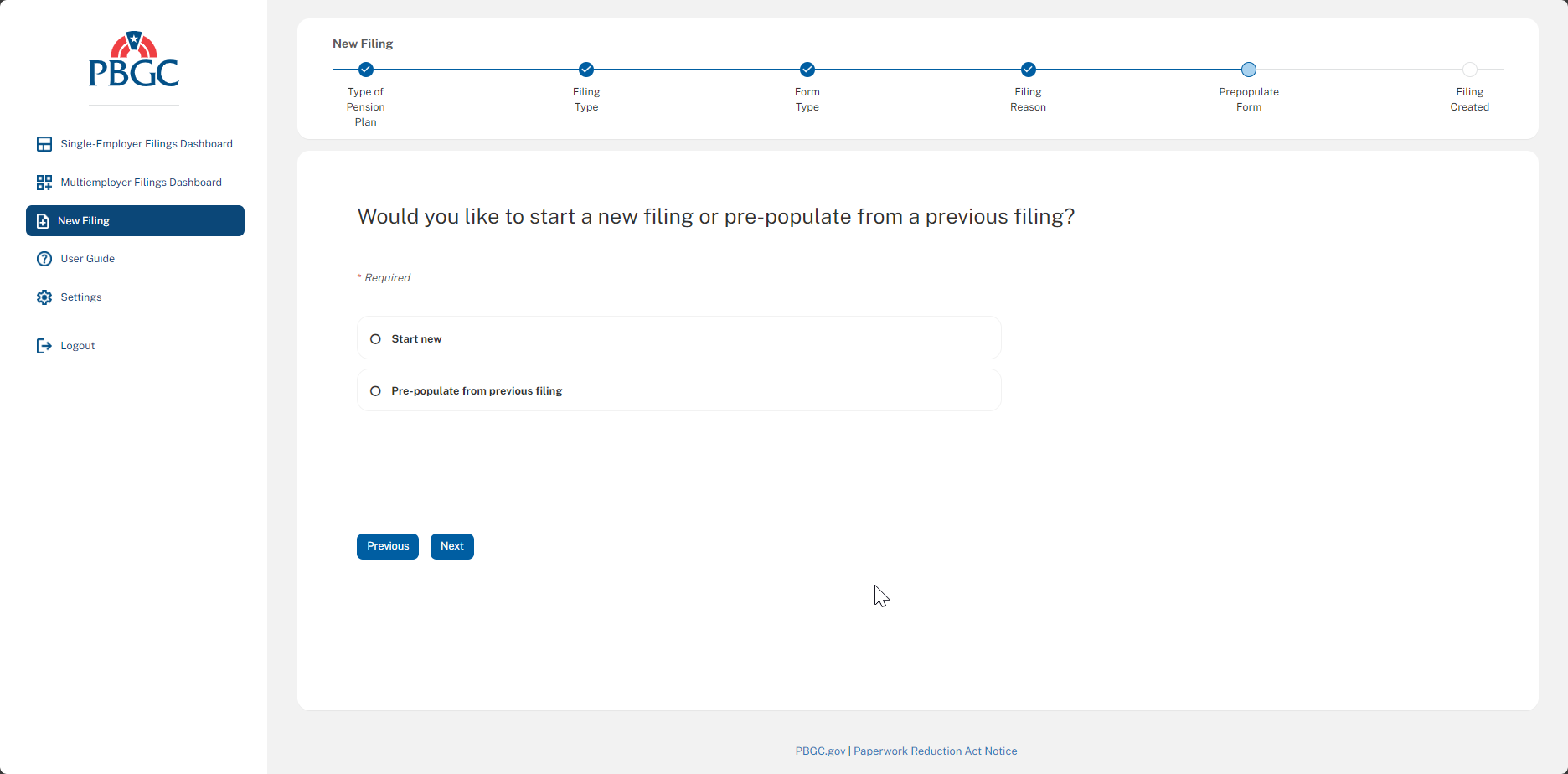Click the New Filing document icon
The height and width of the screenshot is (774, 1568).
(x=43, y=221)
